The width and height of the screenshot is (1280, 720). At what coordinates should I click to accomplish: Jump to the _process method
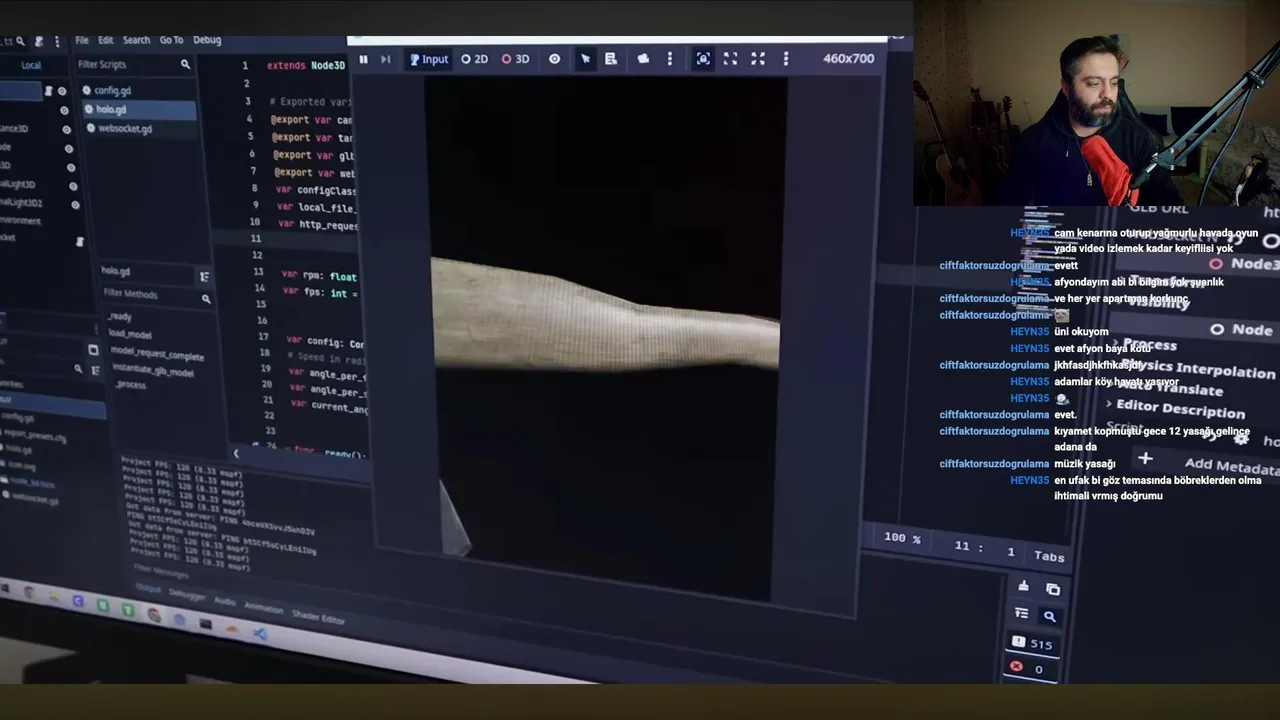click(x=132, y=385)
